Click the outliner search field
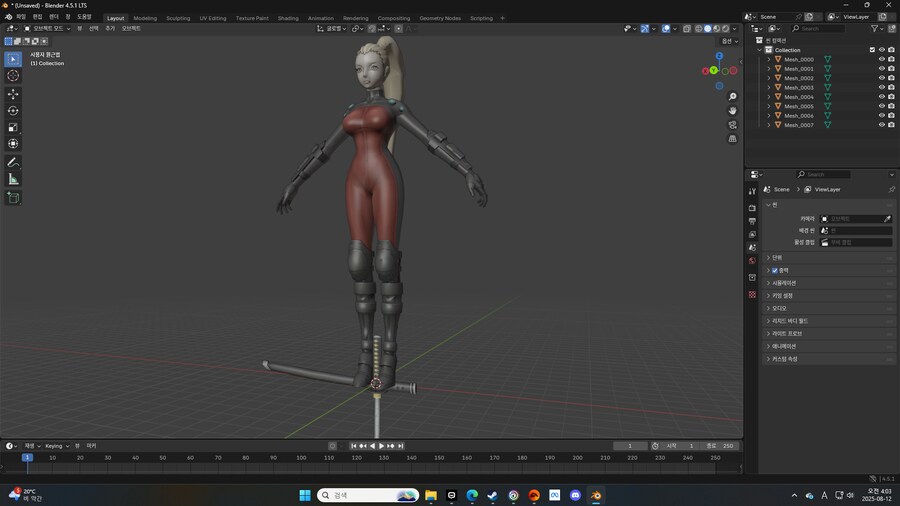Viewport: 900px width, 506px height. (x=817, y=28)
